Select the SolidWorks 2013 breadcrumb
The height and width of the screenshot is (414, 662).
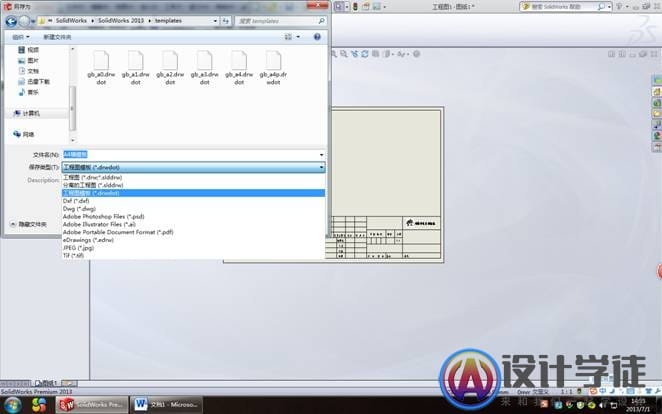pyautogui.click(x=121, y=21)
